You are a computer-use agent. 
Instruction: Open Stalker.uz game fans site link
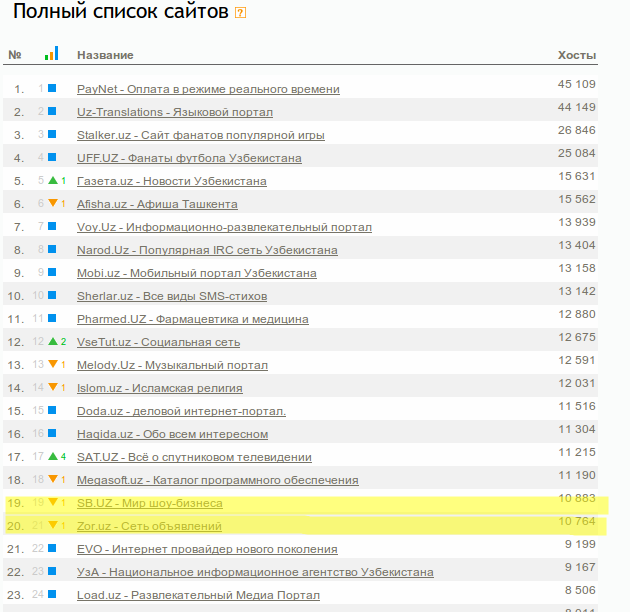[x=200, y=135]
